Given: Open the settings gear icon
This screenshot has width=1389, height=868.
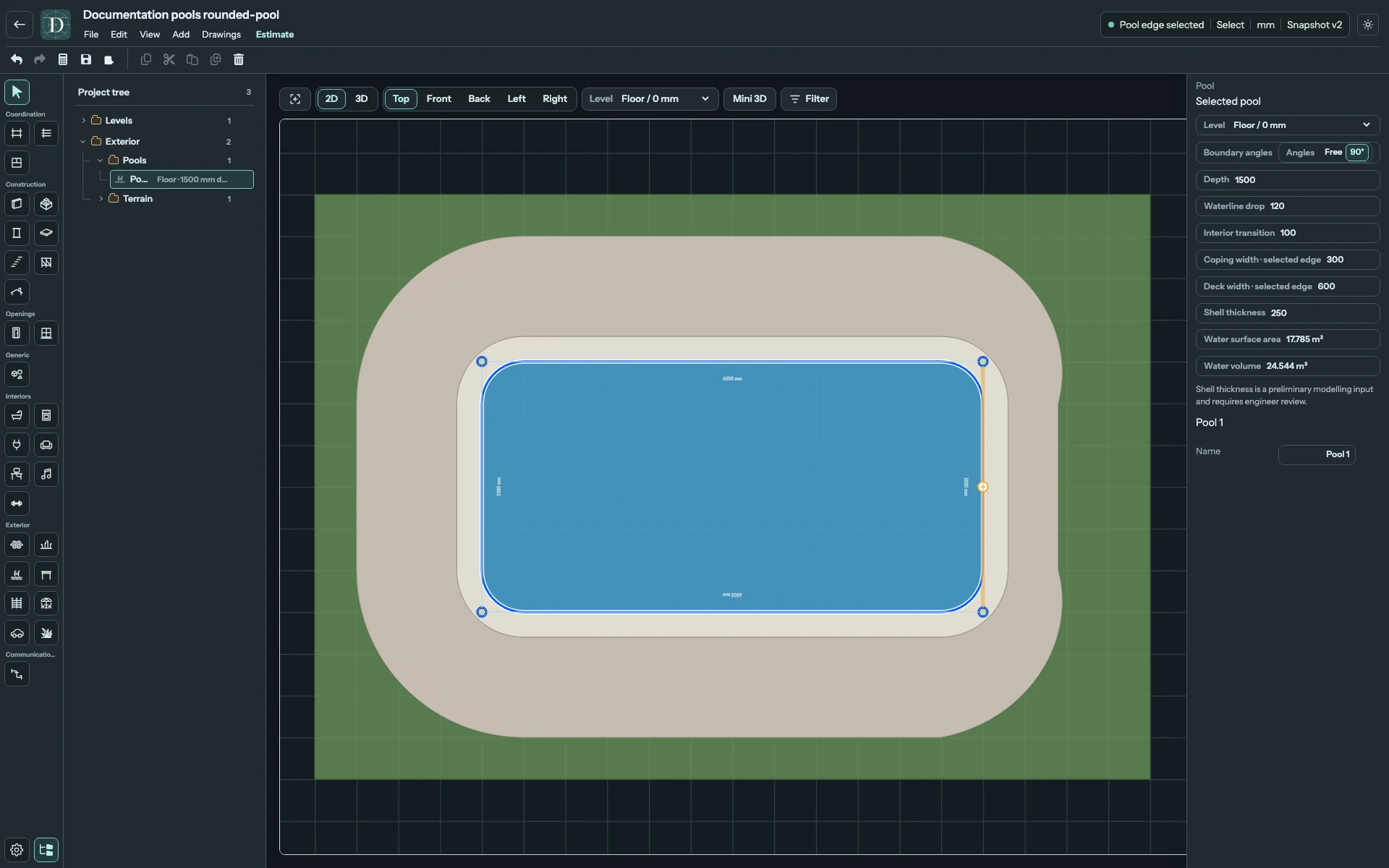Looking at the screenshot, I should tap(17, 850).
